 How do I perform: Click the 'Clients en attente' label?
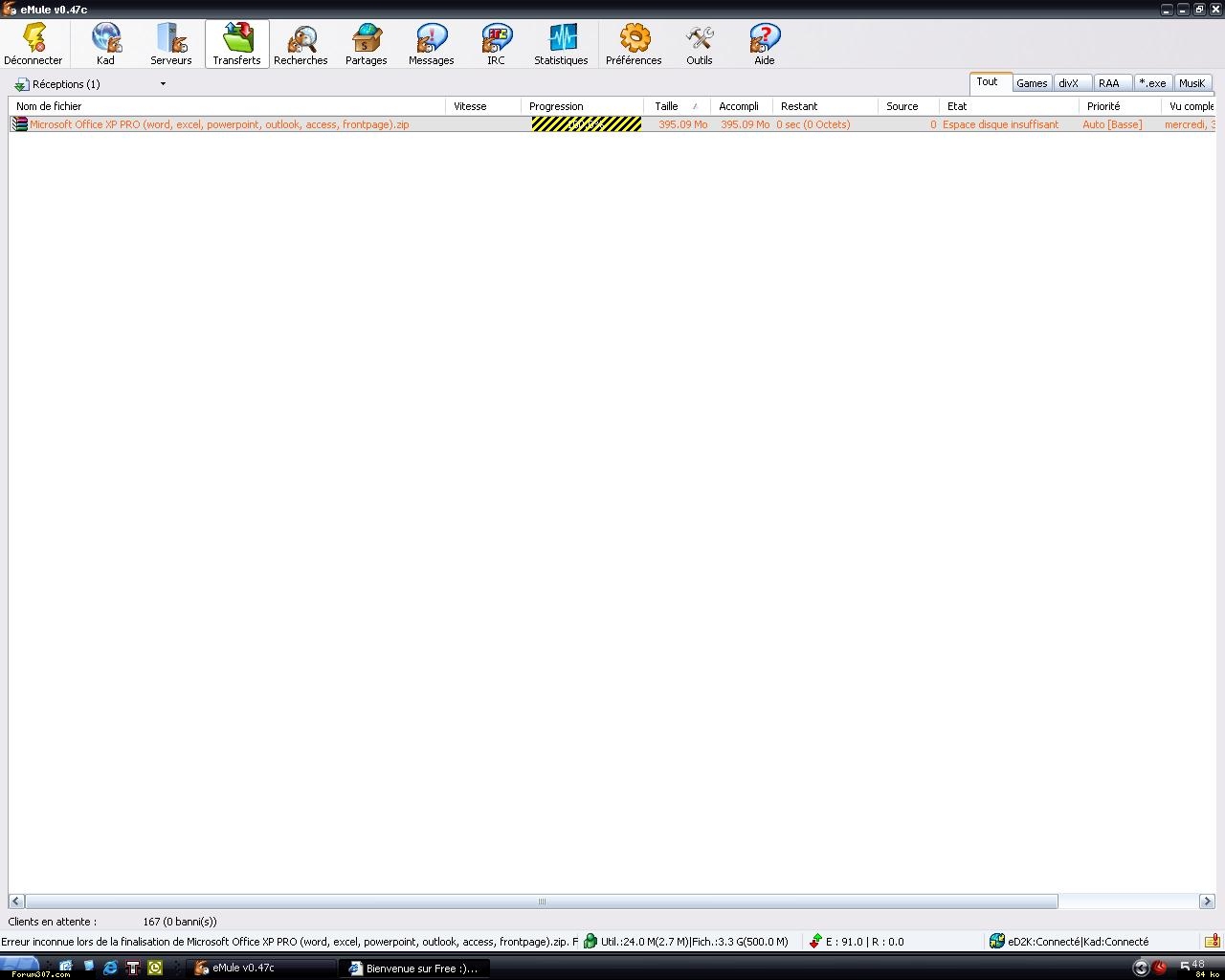(53, 922)
